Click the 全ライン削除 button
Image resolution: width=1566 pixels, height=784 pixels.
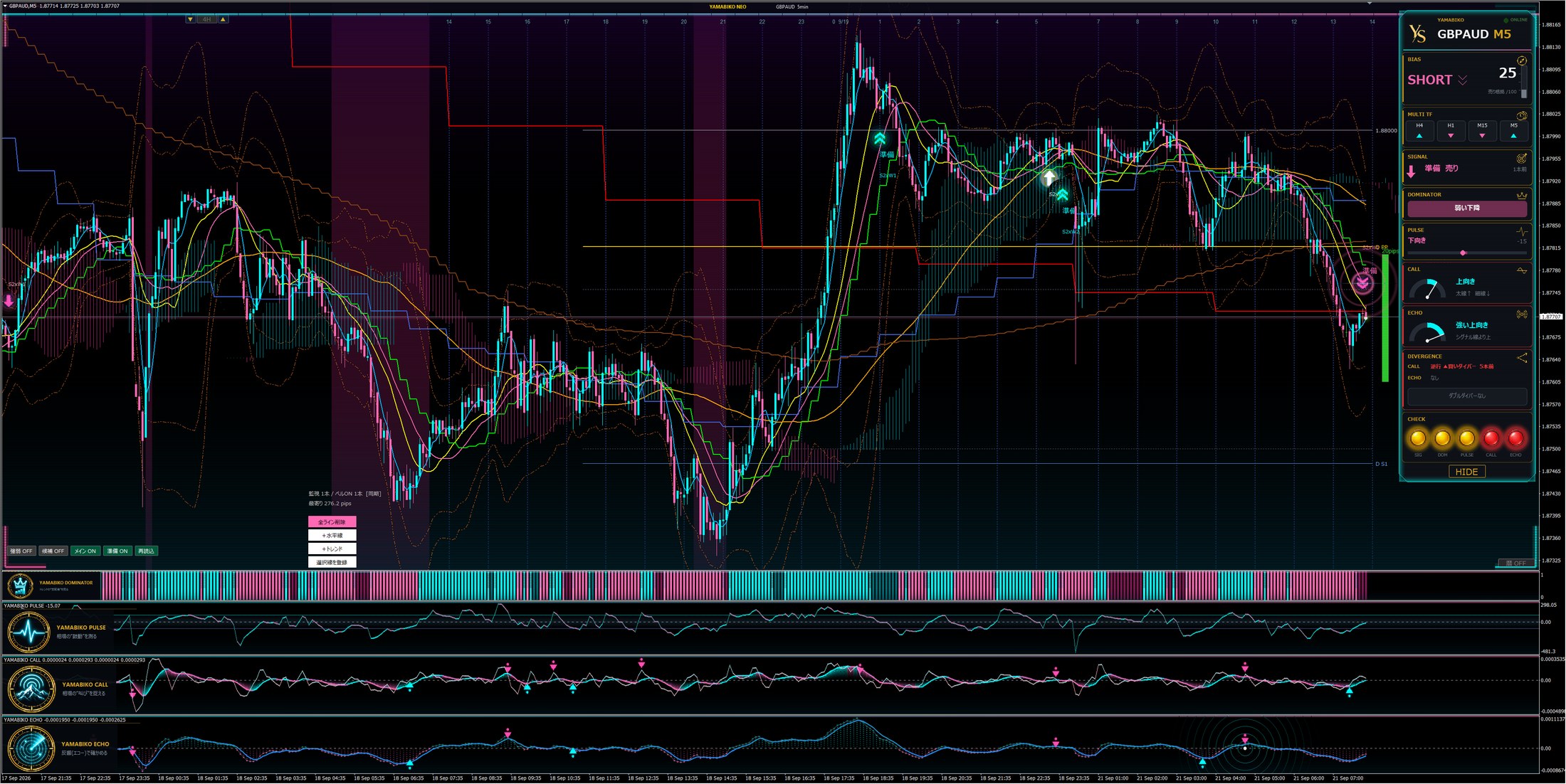click(x=332, y=521)
